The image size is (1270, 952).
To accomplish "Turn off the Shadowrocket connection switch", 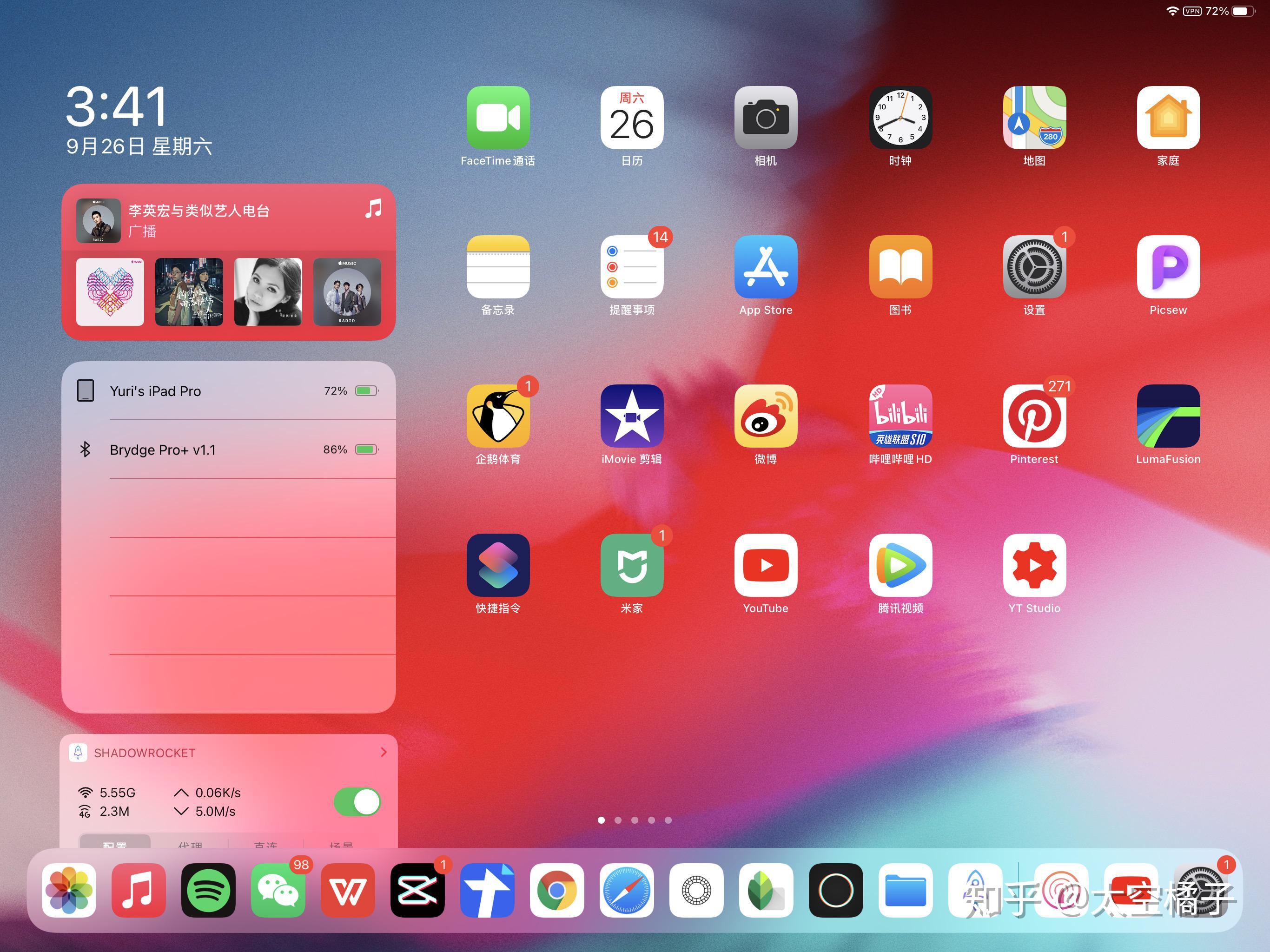I will tap(357, 801).
